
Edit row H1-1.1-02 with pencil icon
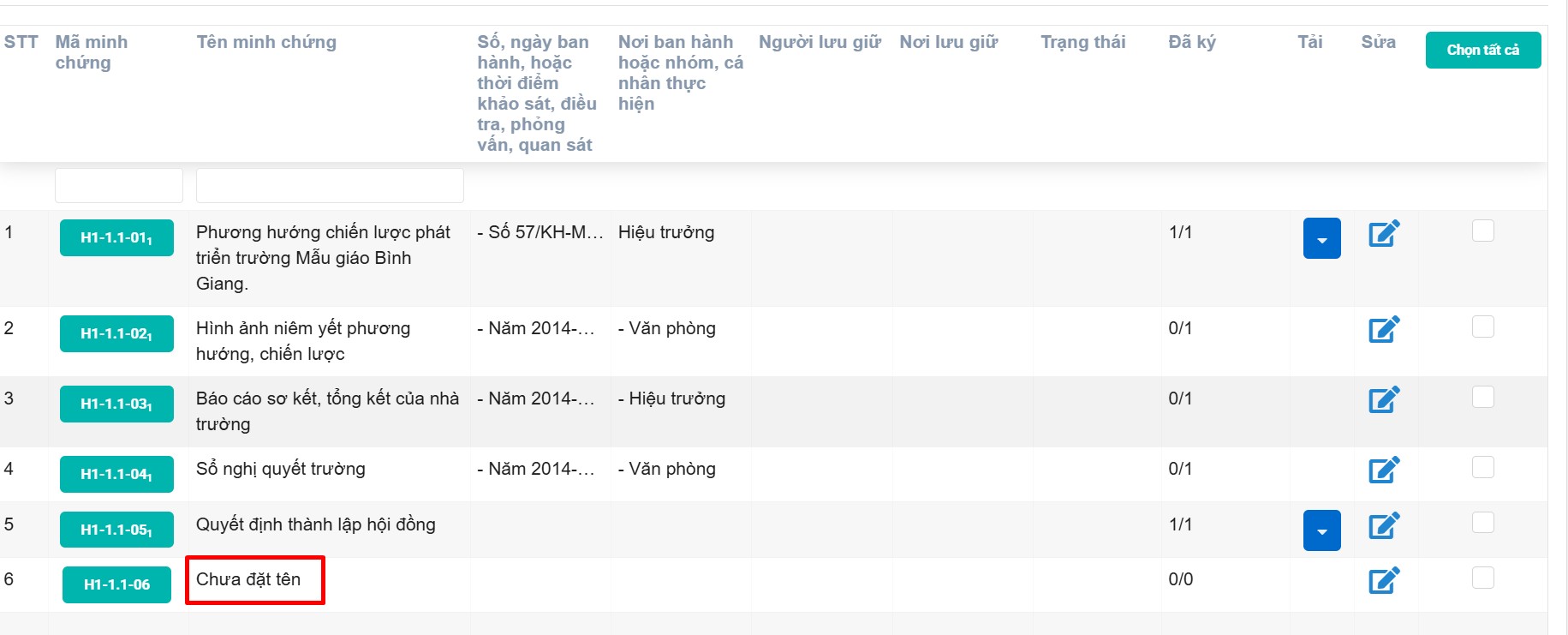click(x=1384, y=329)
